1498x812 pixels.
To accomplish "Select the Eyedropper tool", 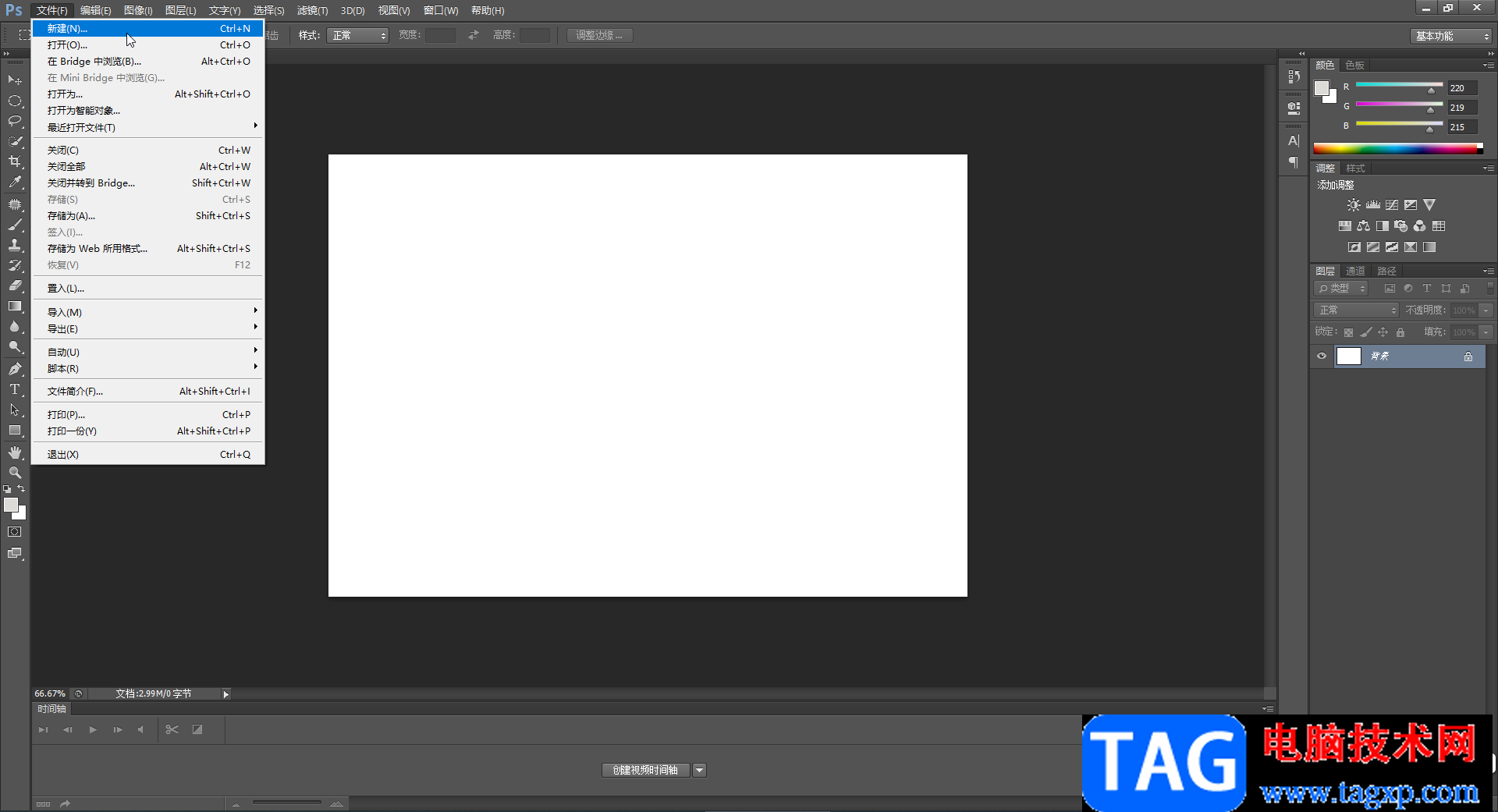I will tap(15, 182).
